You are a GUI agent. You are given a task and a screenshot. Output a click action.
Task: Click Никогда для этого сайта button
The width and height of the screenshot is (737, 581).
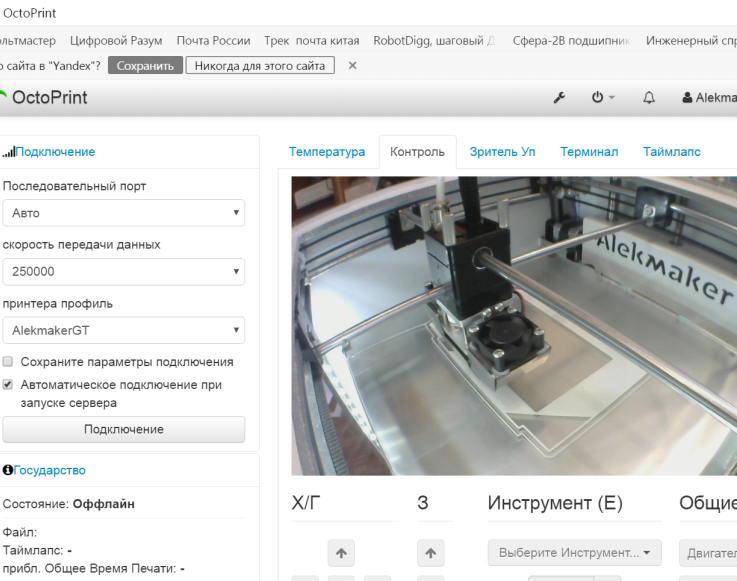point(260,65)
